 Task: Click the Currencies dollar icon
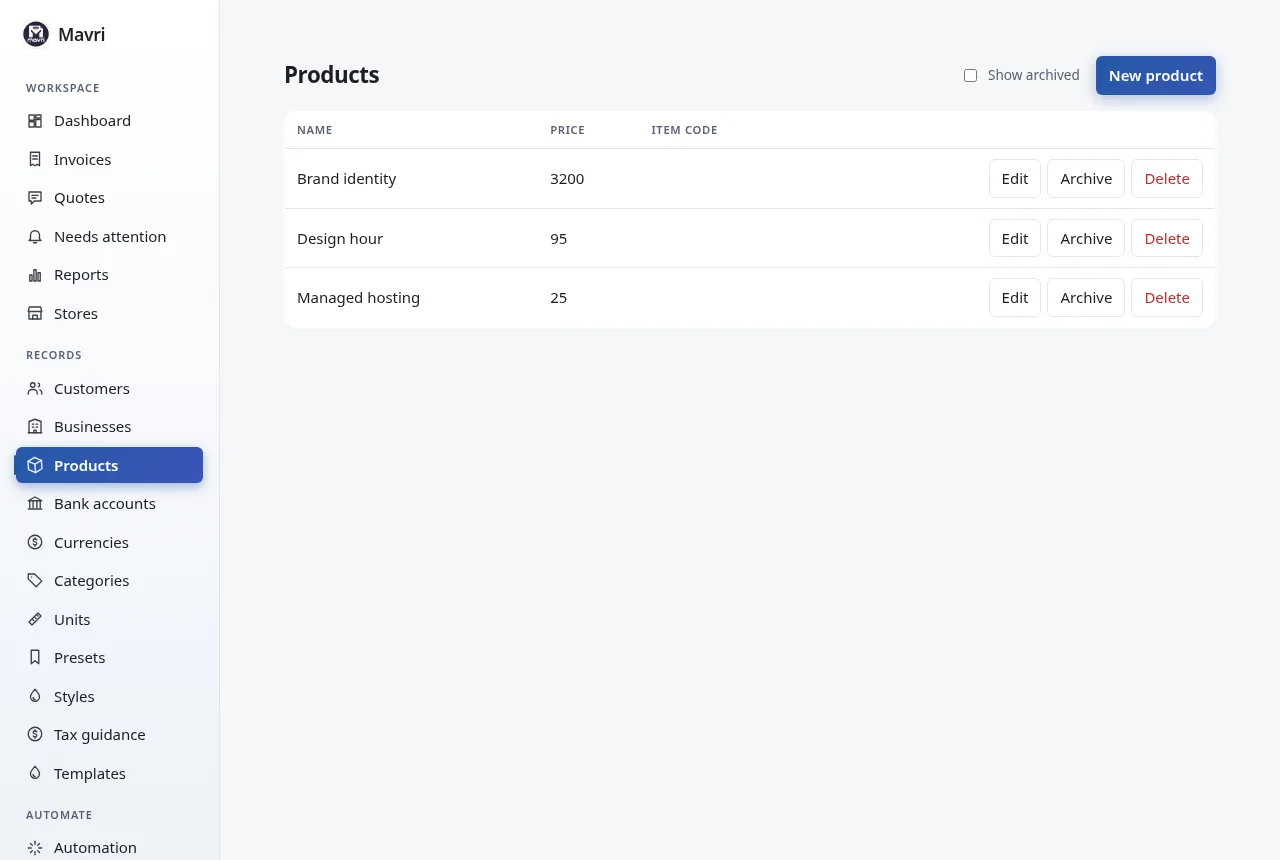(35, 543)
